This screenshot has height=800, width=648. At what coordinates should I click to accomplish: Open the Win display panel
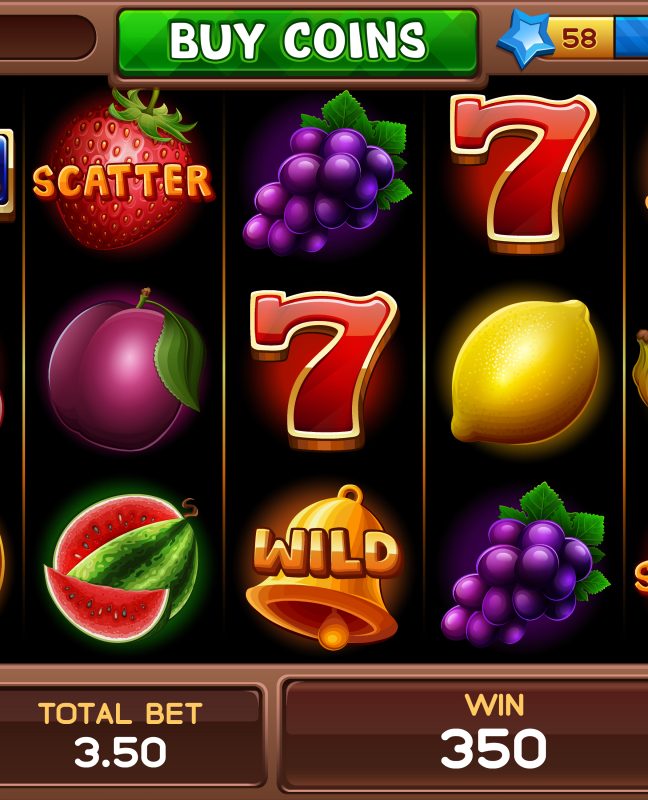464,734
